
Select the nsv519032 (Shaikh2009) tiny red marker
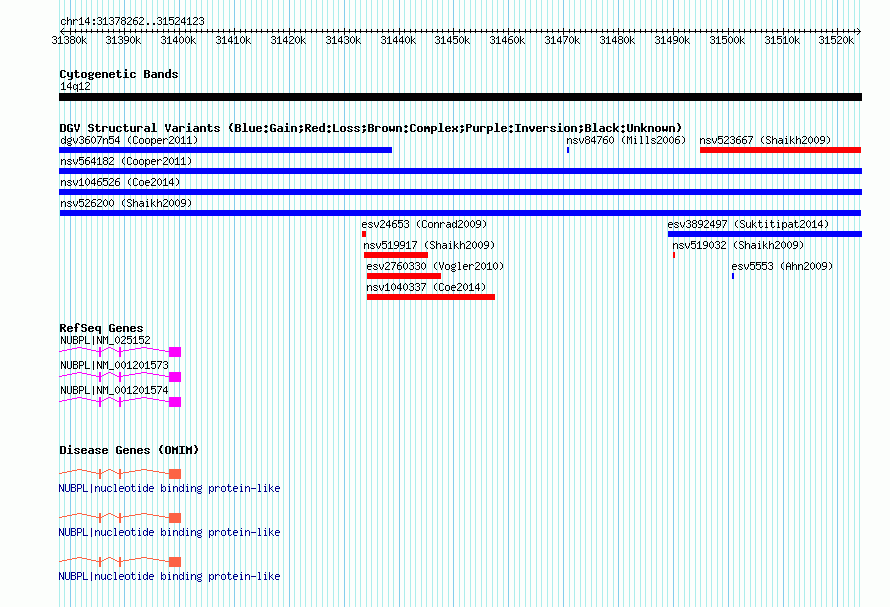(674, 255)
